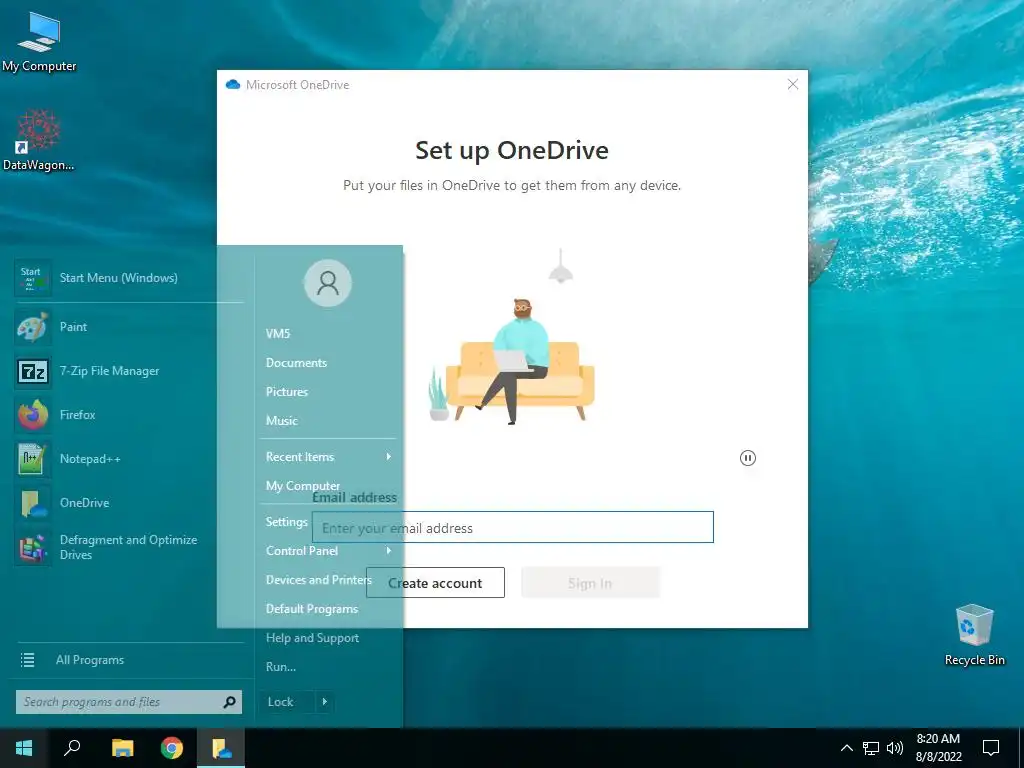Open the volume speaker icon in tray
This screenshot has width=1024, height=768.
tap(895, 748)
